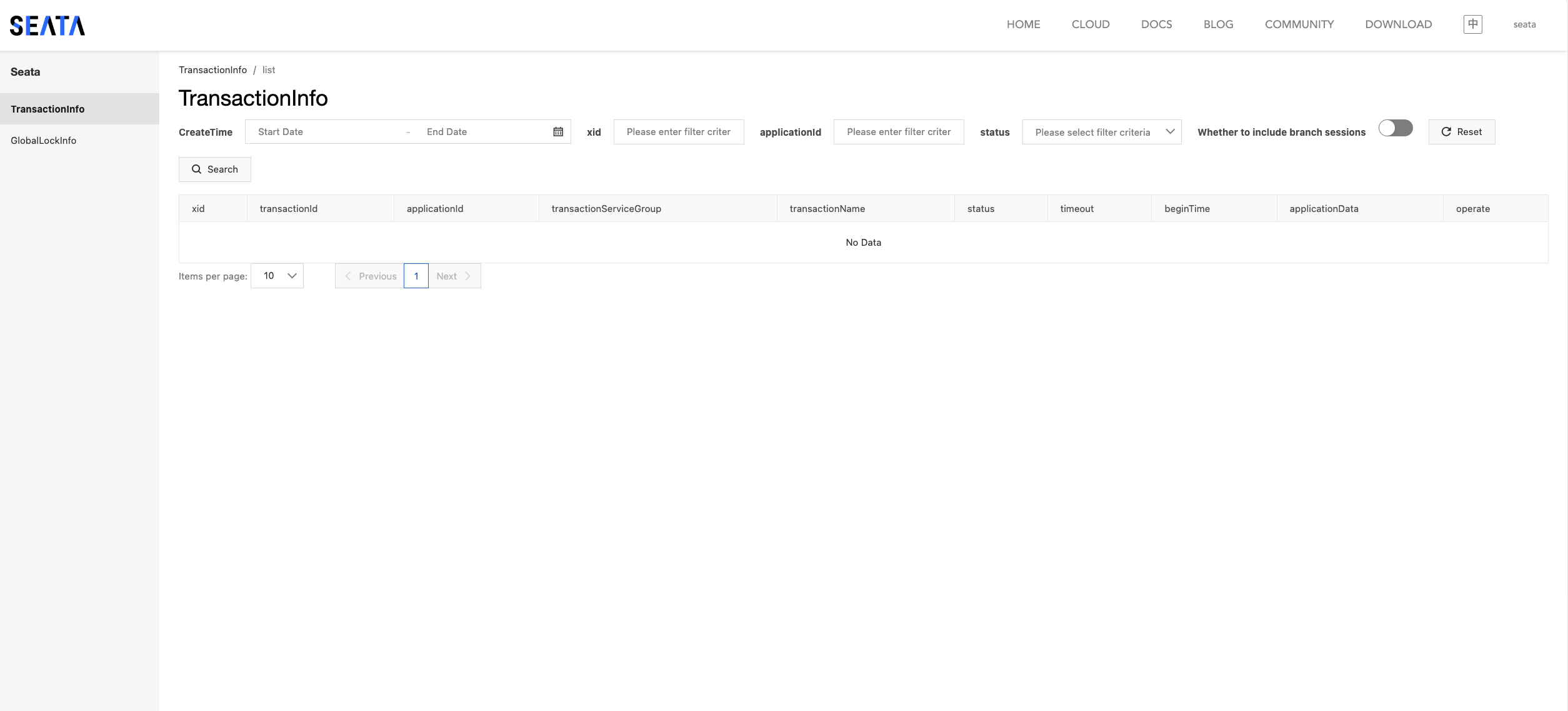Toggle include branch sessions switch
Image resolution: width=1568 pixels, height=711 pixels.
pos(1396,128)
